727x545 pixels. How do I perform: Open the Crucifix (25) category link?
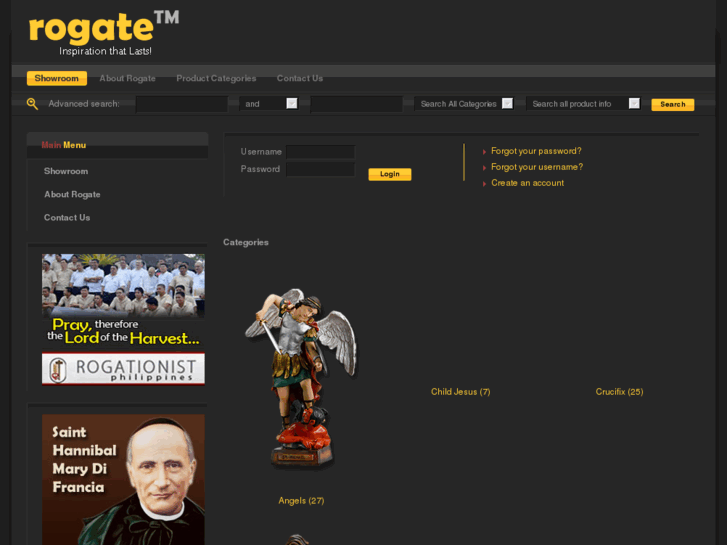coord(619,391)
